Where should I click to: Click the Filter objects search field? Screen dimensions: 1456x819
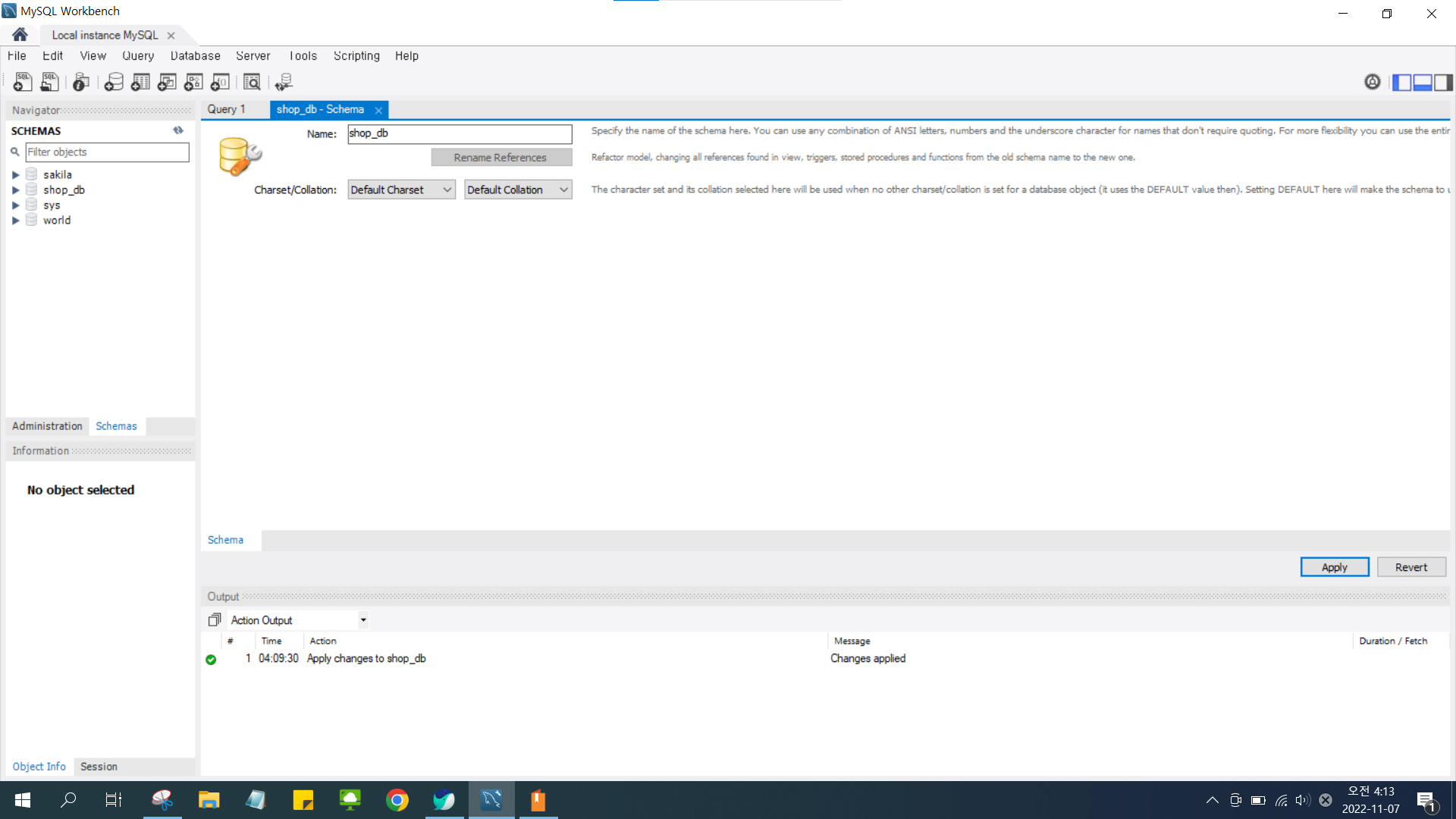click(107, 152)
